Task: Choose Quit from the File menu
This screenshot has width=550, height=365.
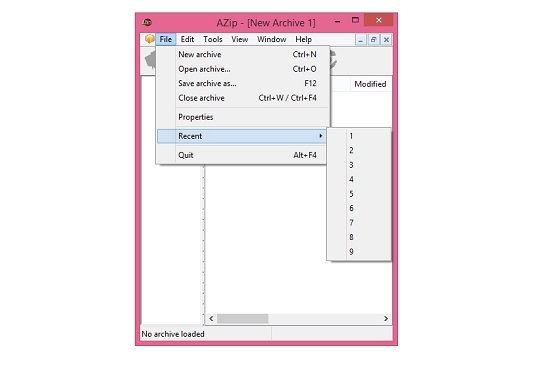Action: tap(242, 155)
